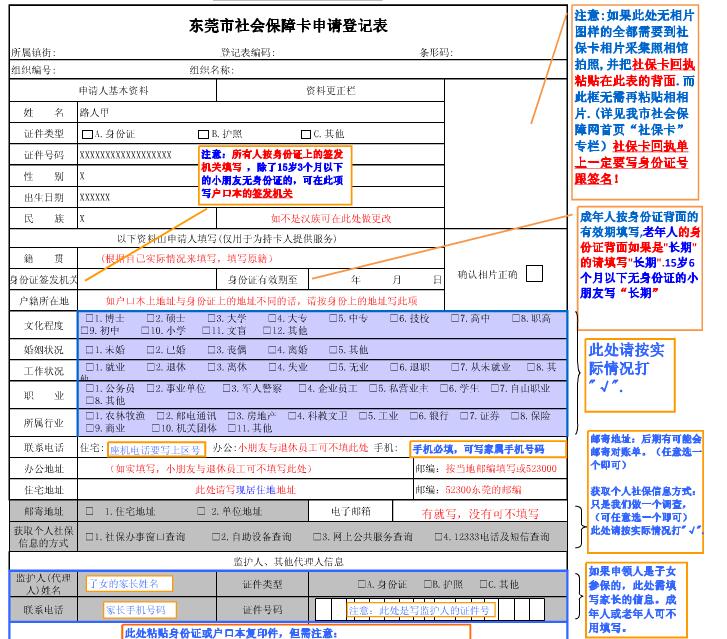Click the 户籍所在地 input field
The height and width of the screenshot is (639, 727).
[261, 301]
